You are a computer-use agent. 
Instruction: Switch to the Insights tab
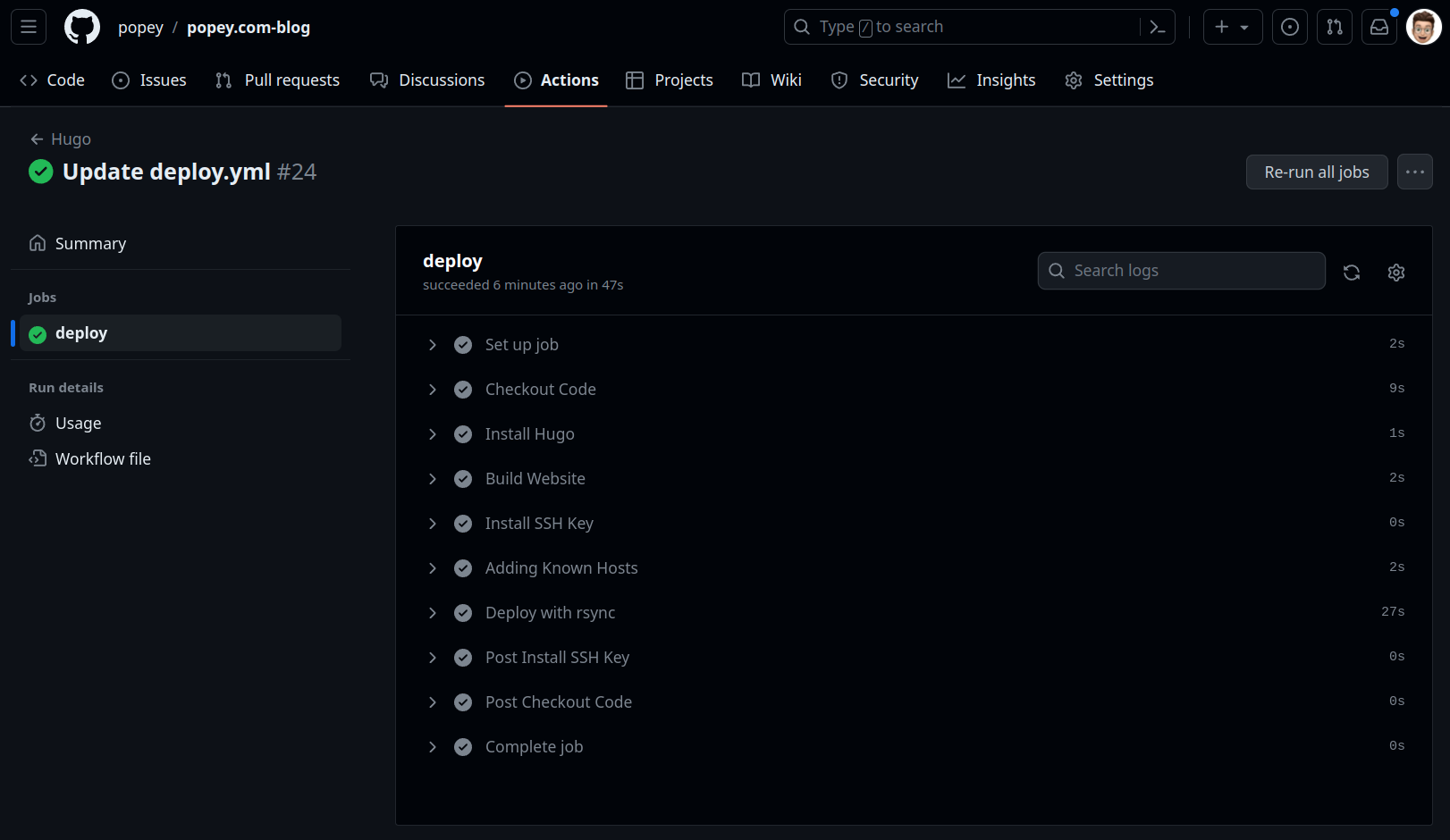pyautogui.click(x=991, y=80)
